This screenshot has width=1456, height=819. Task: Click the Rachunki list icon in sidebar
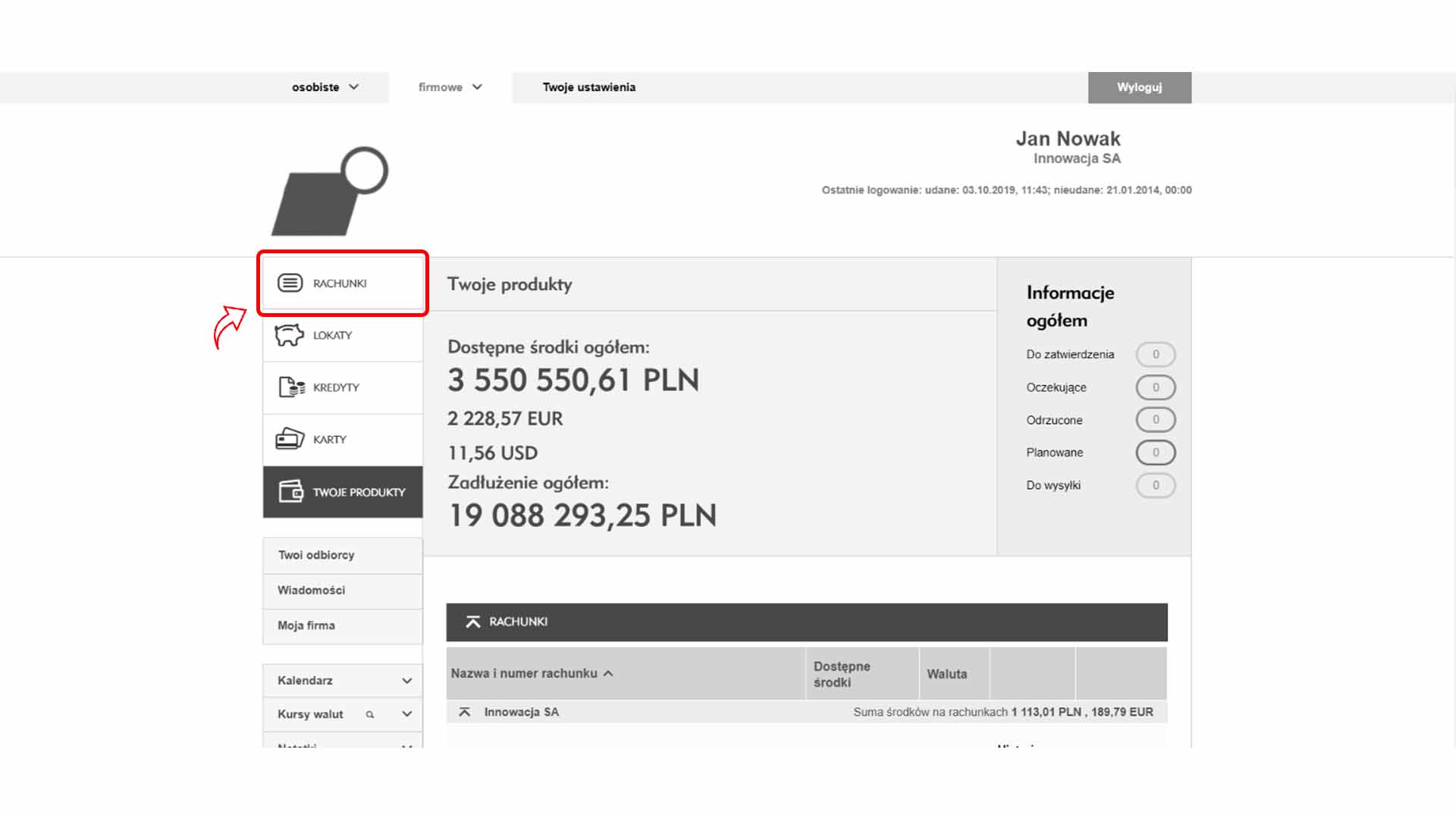point(290,283)
